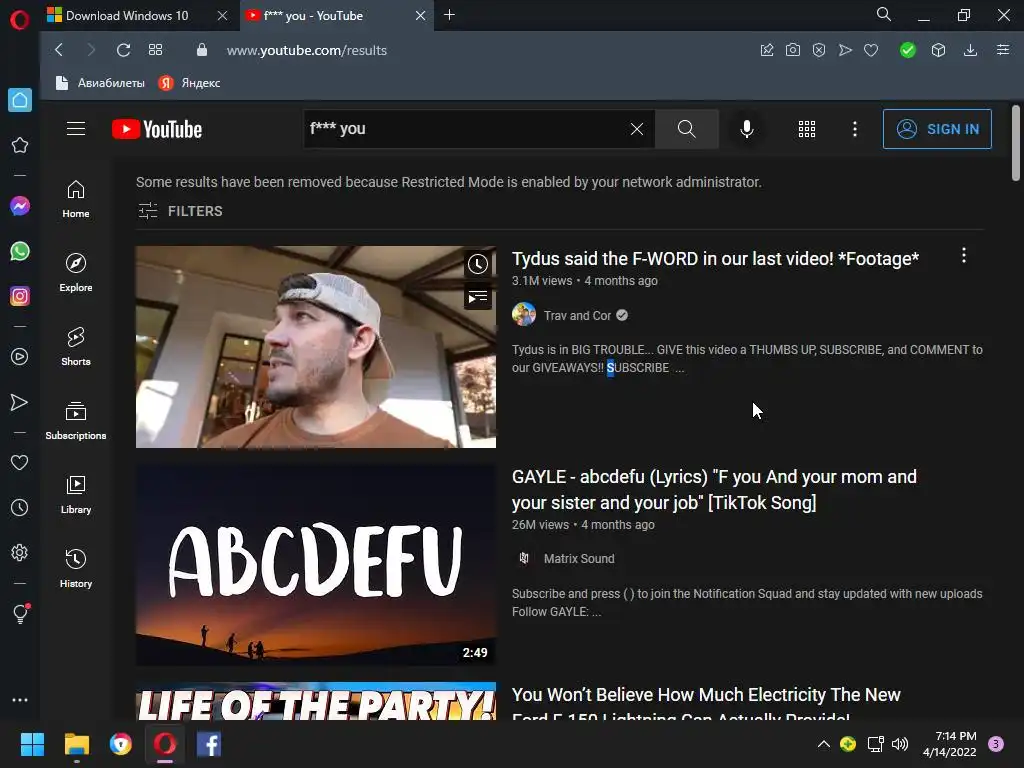This screenshot has width=1024, height=768.
Task: Open a new browser tab
Action: pos(449,15)
